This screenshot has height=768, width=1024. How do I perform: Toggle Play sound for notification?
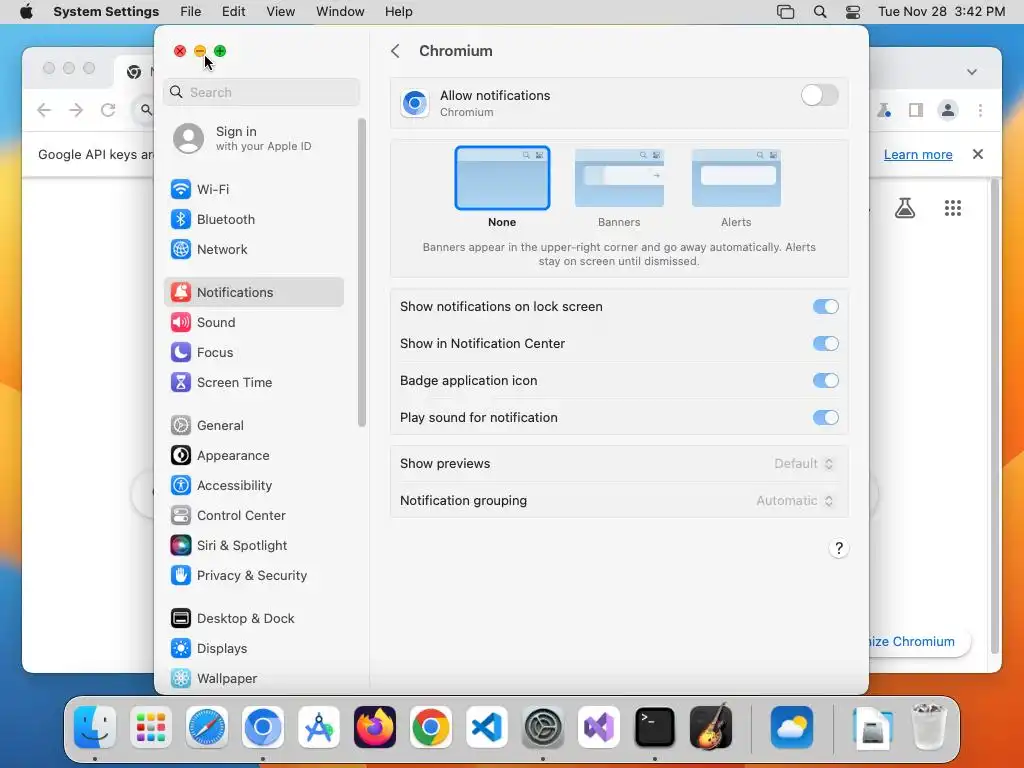pos(825,418)
